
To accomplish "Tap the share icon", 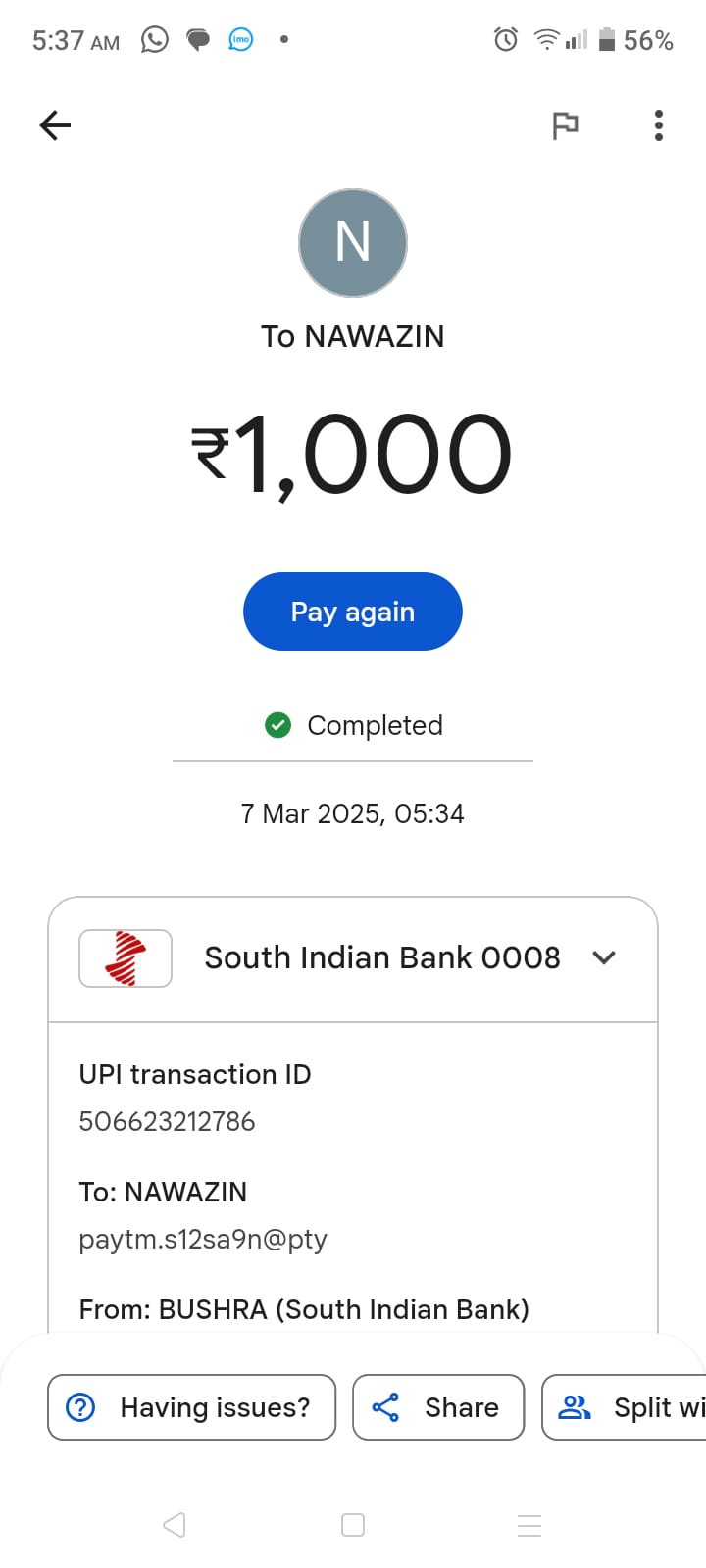I will (385, 1407).
